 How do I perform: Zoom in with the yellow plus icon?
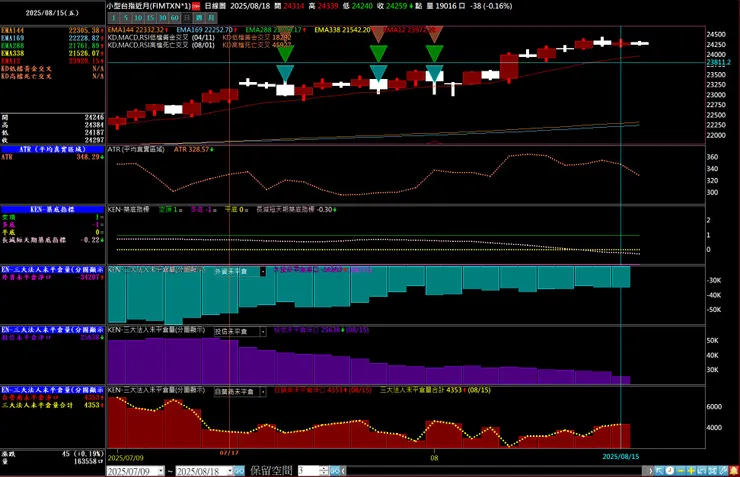(x=691, y=471)
